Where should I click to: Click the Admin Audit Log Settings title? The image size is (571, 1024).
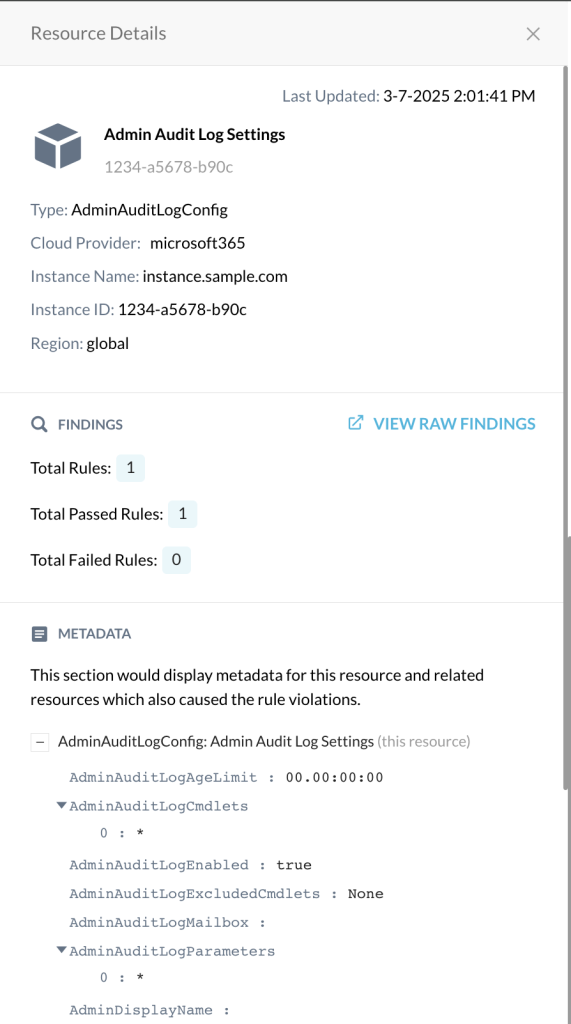195,135
